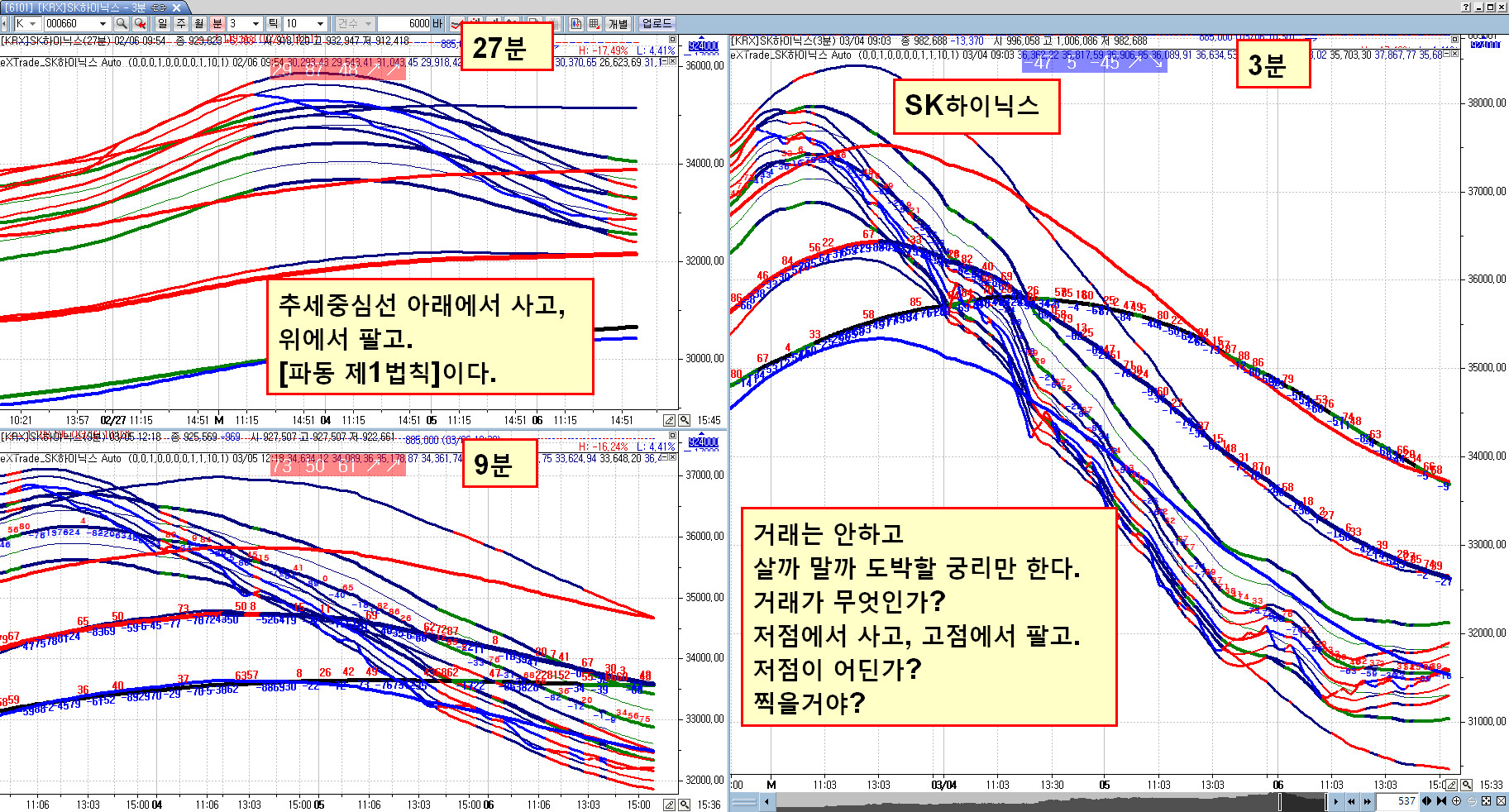Click the rewind double-left arrow button

(1351, 801)
